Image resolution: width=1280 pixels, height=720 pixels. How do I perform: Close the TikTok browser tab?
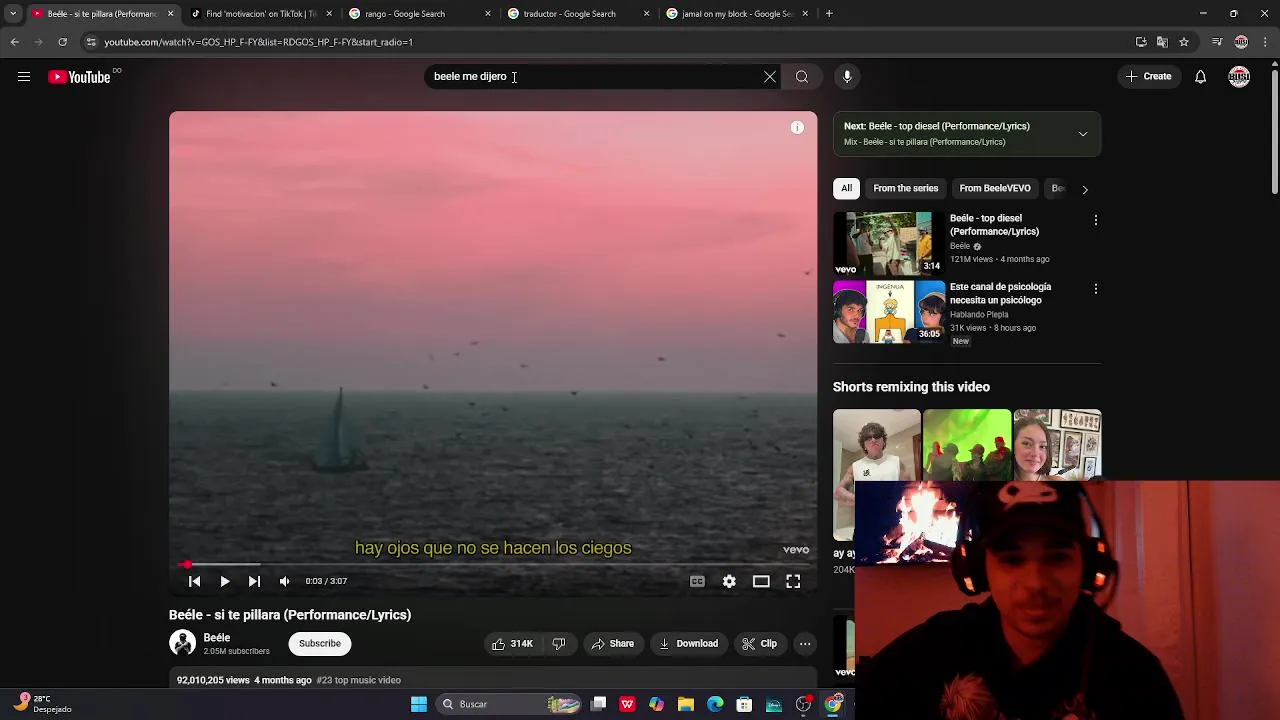pyautogui.click(x=329, y=14)
